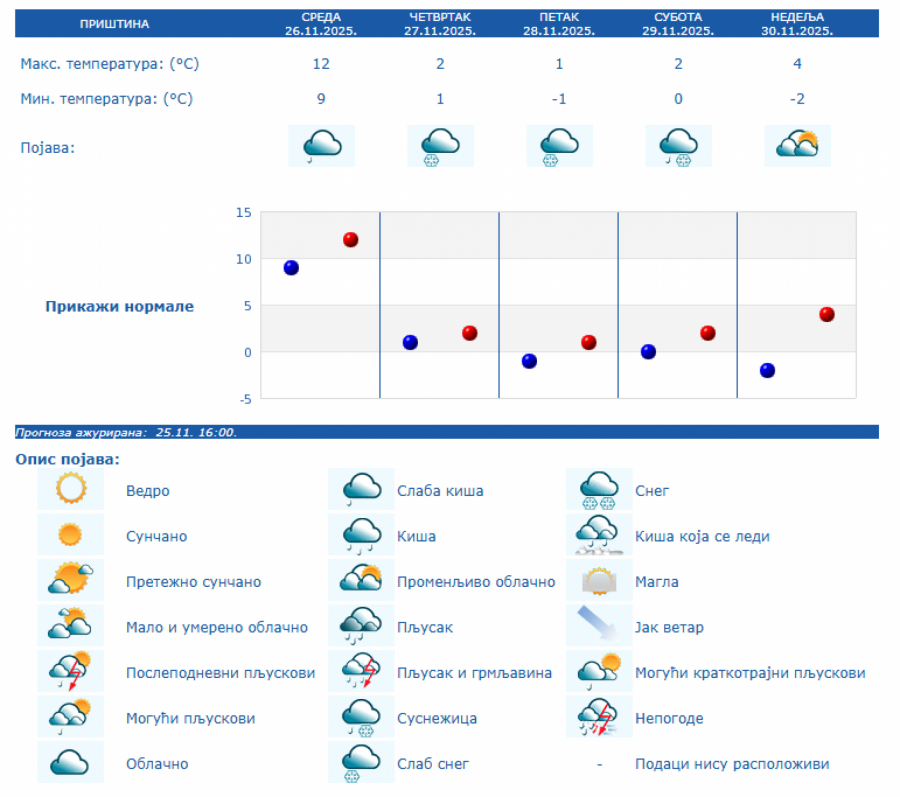Click the Пљусак и грмљавина thunderstorm icon

tap(361, 672)
